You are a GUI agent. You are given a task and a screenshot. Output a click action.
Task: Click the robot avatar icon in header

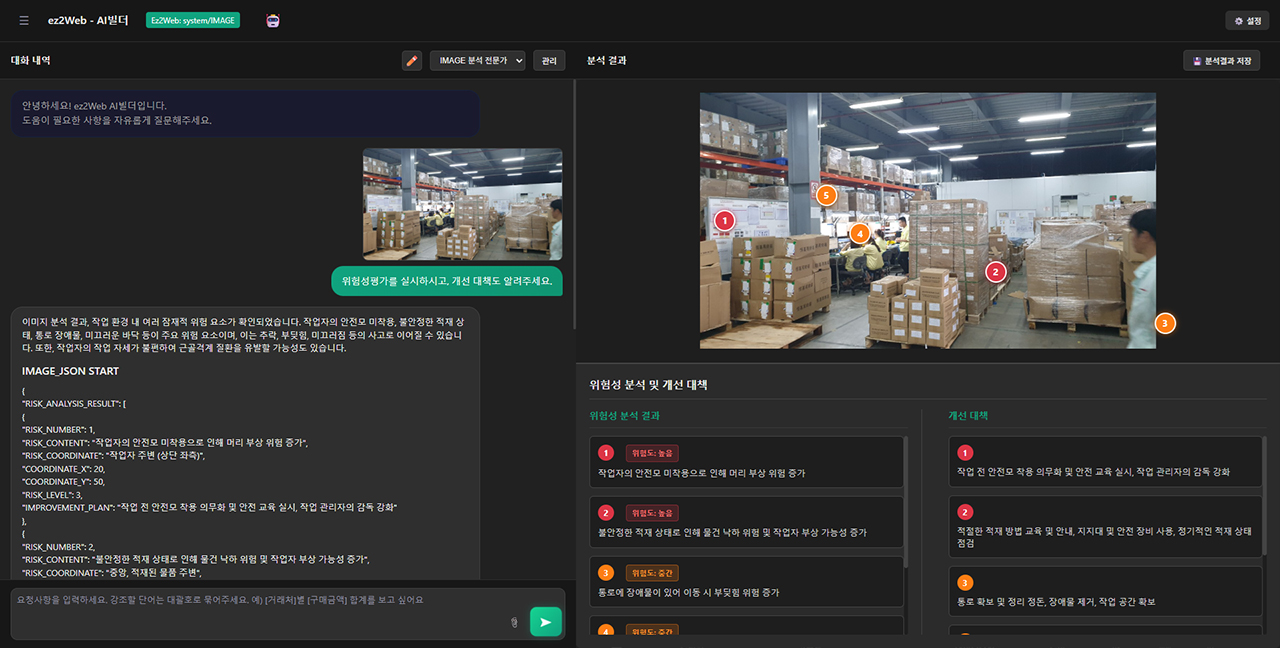pyautogui.click(x=273, y=20)
